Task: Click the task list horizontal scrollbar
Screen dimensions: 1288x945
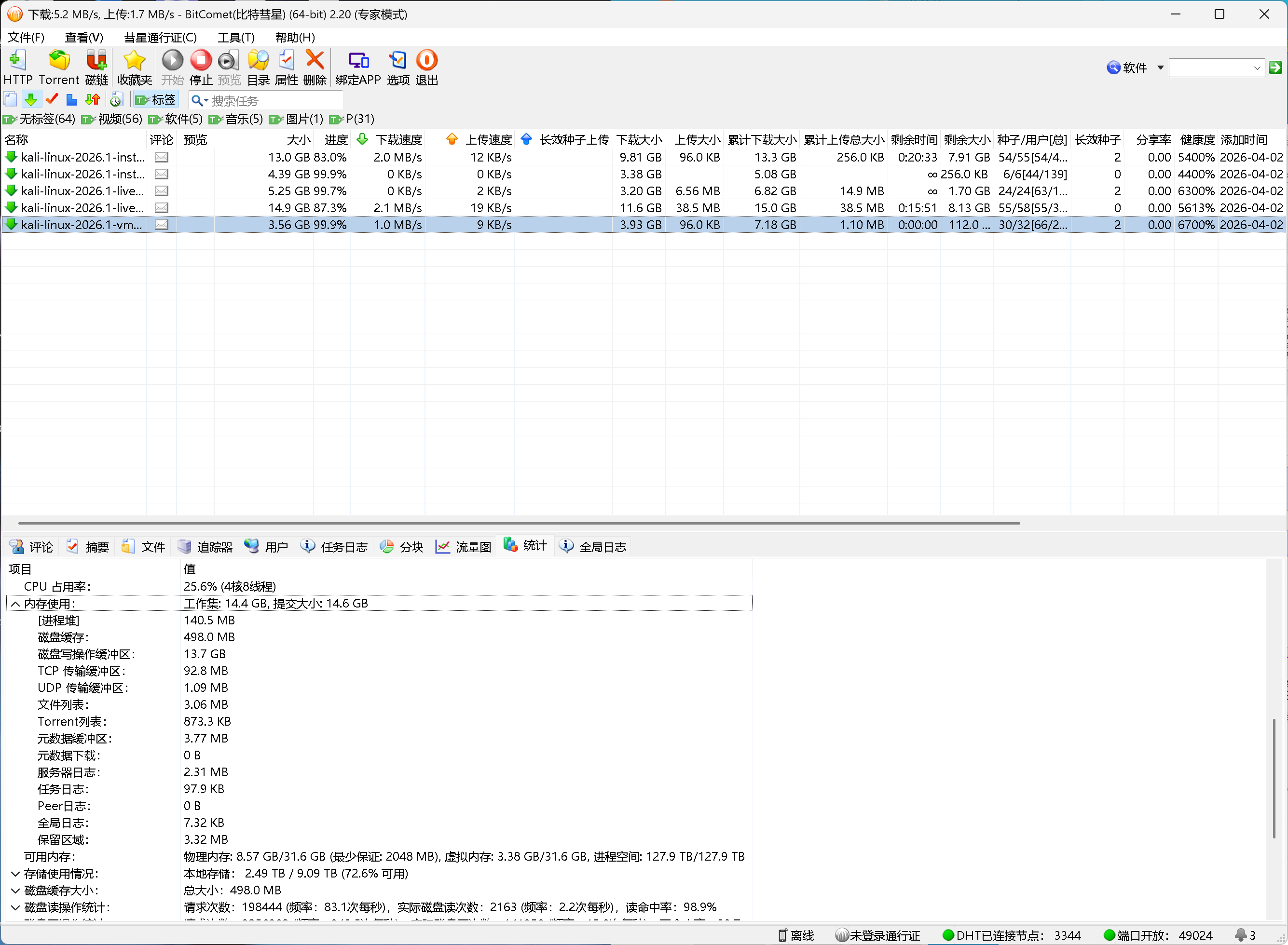Action: point(515,523)
